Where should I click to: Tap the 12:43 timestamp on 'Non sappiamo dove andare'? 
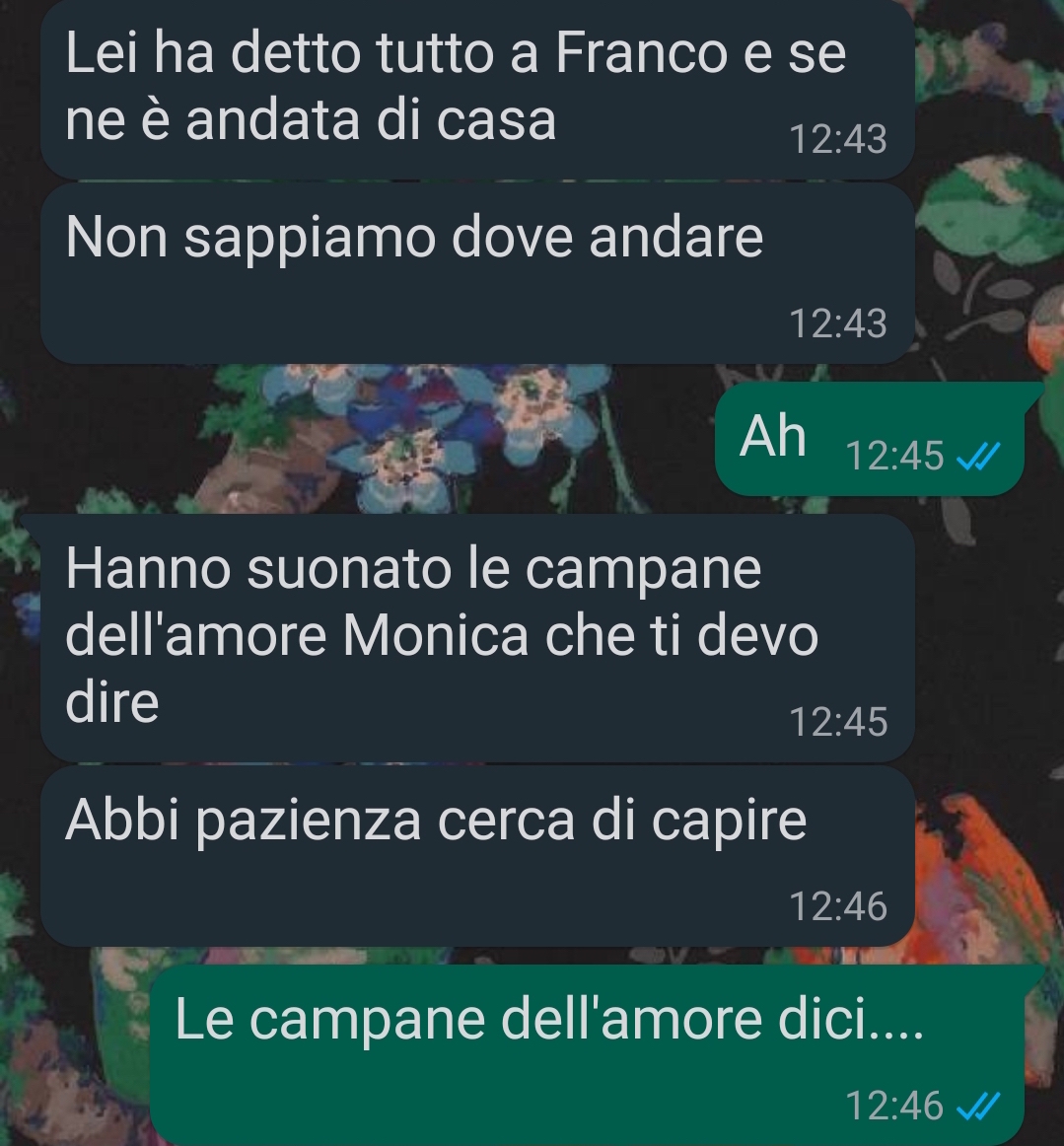pyautogui.click(x=838, y=323)
